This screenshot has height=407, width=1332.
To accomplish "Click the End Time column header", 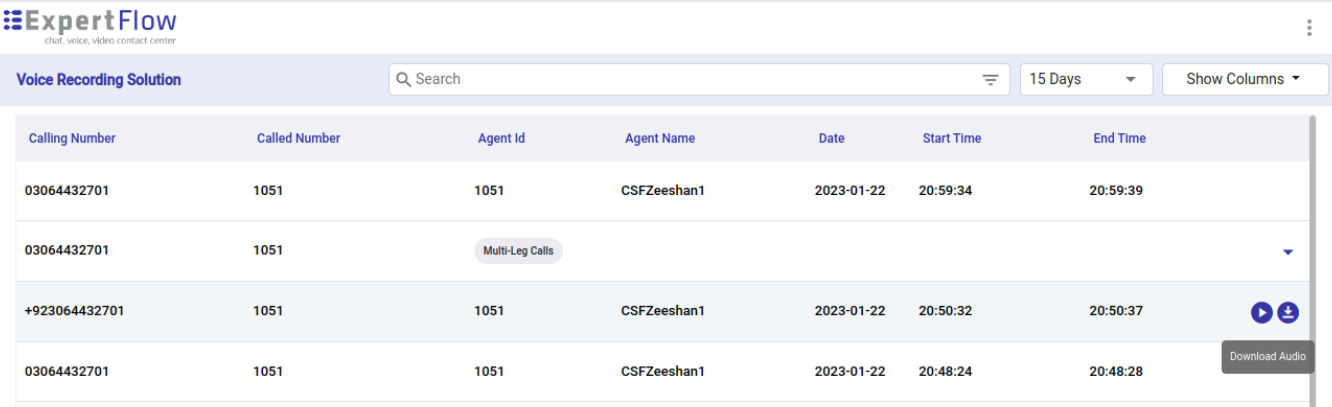I will coord(1119,138).
